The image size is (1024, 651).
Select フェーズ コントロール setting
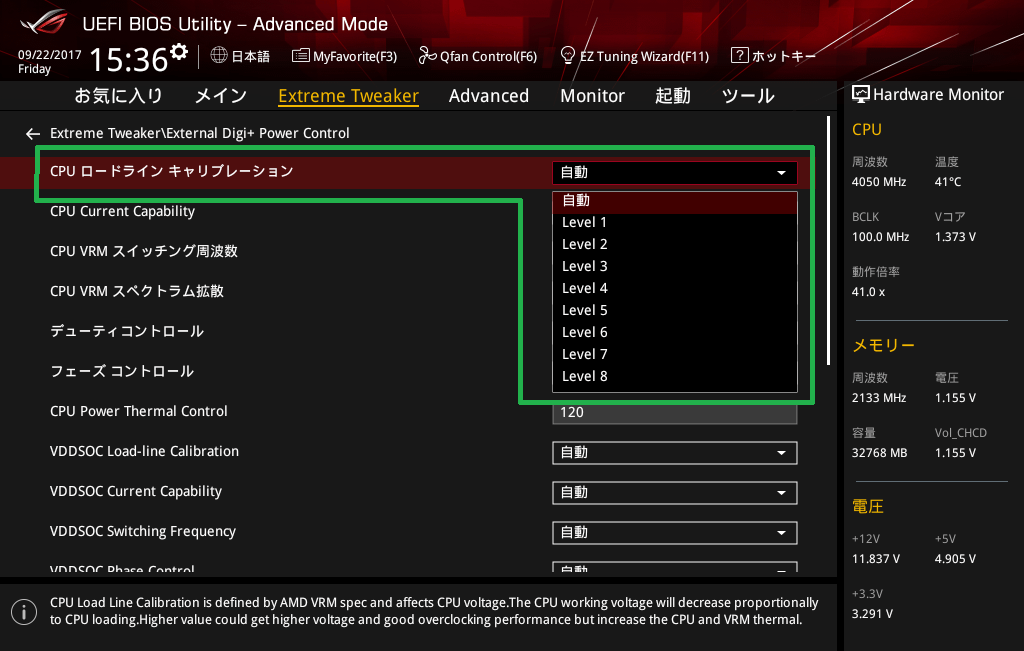[x=121, y=372]
